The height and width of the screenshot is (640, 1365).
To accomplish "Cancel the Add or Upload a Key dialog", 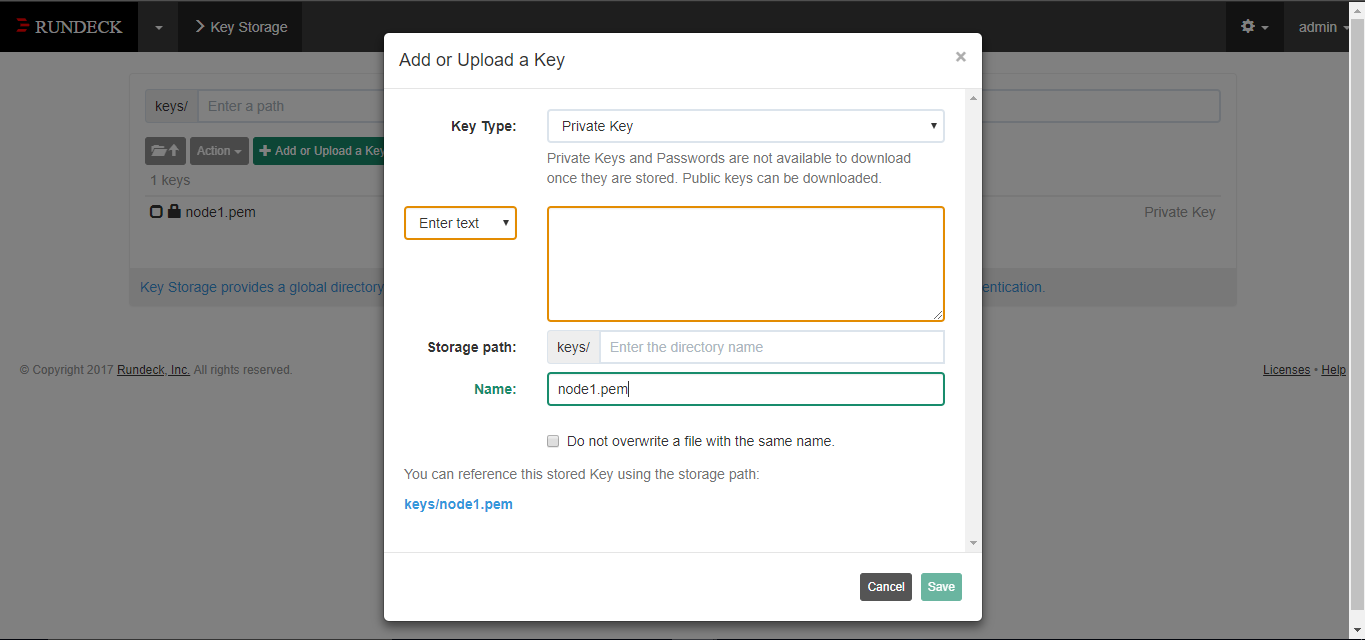I will (x=885, y=587).
